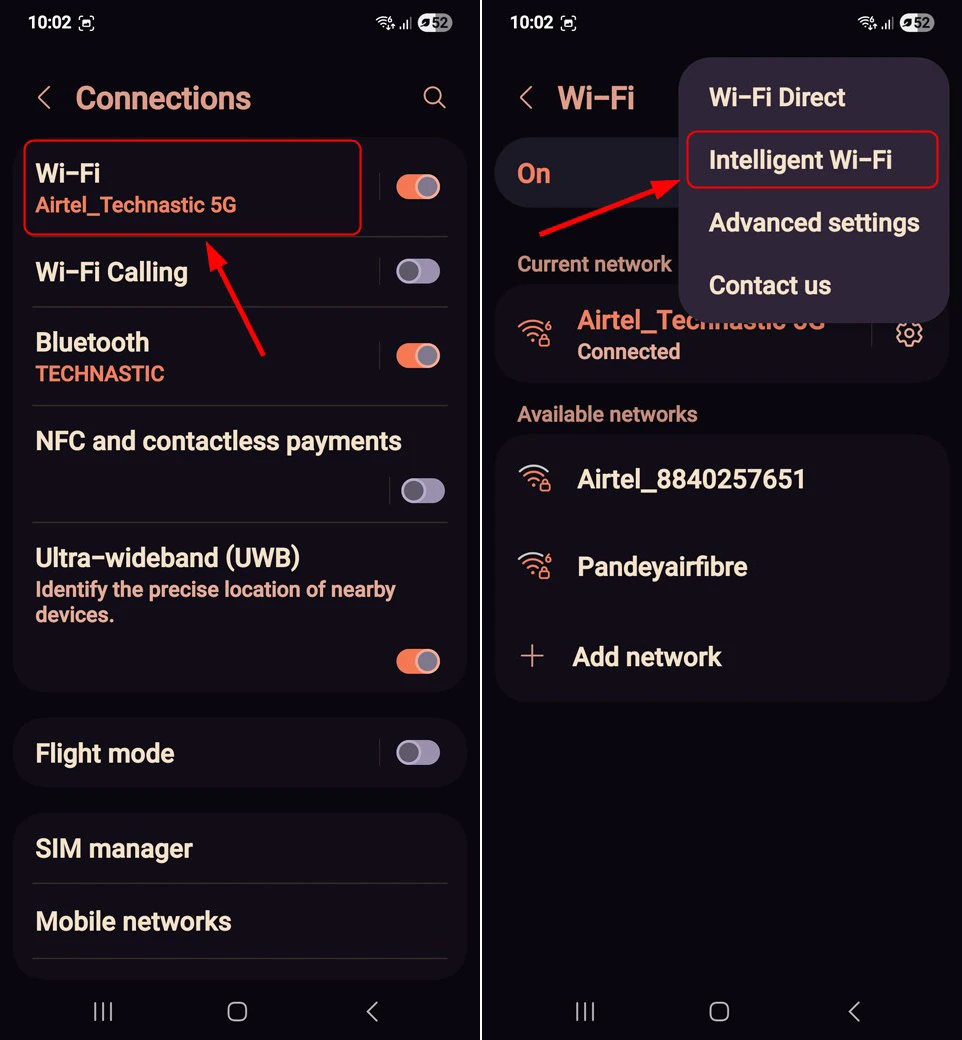The width and height of the screenshot is (962, 1040).
Task: Open recent apps on the left phone
Action: point(103,1011)
